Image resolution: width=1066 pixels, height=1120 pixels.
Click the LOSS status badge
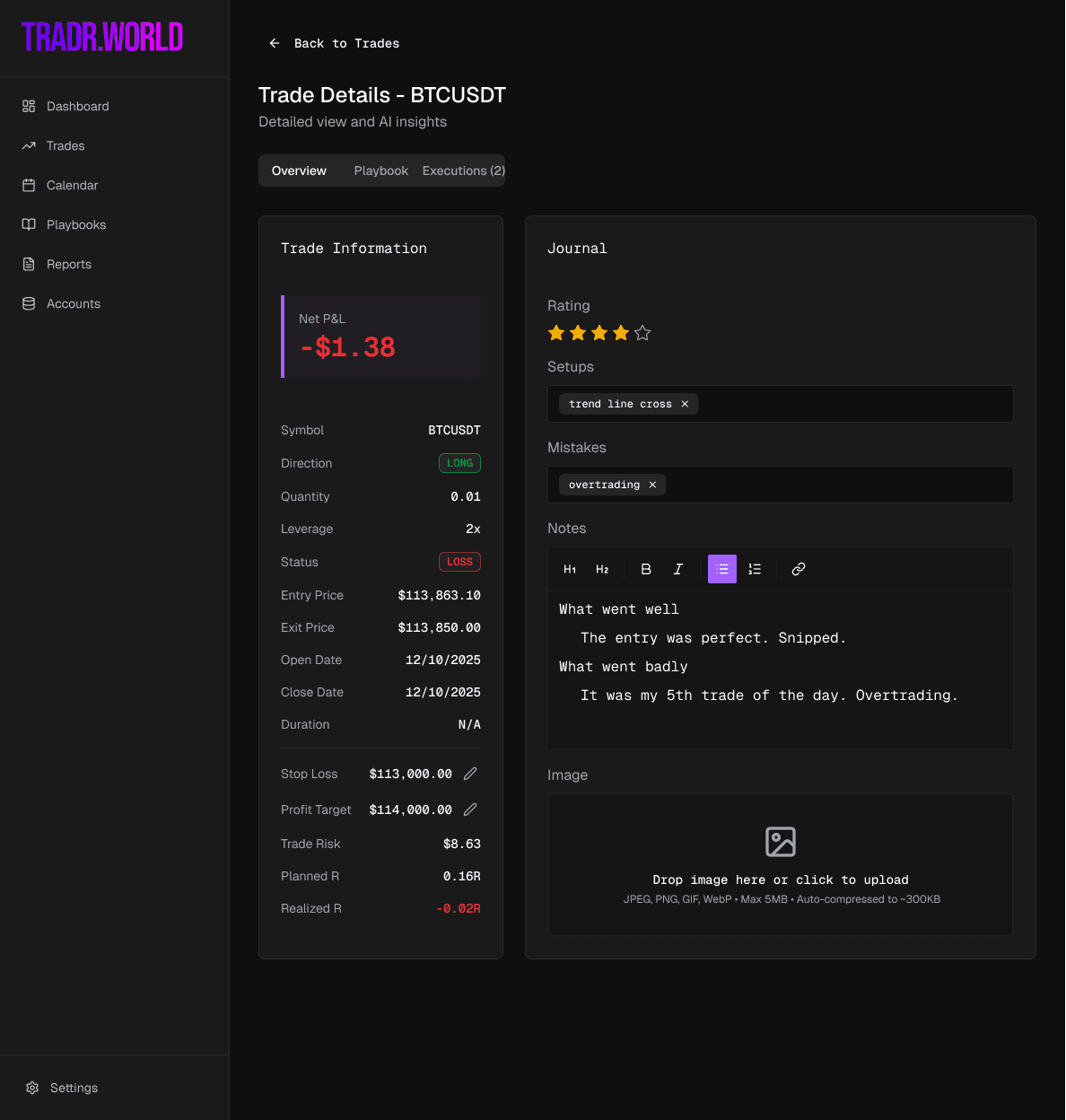pos(459,562)
